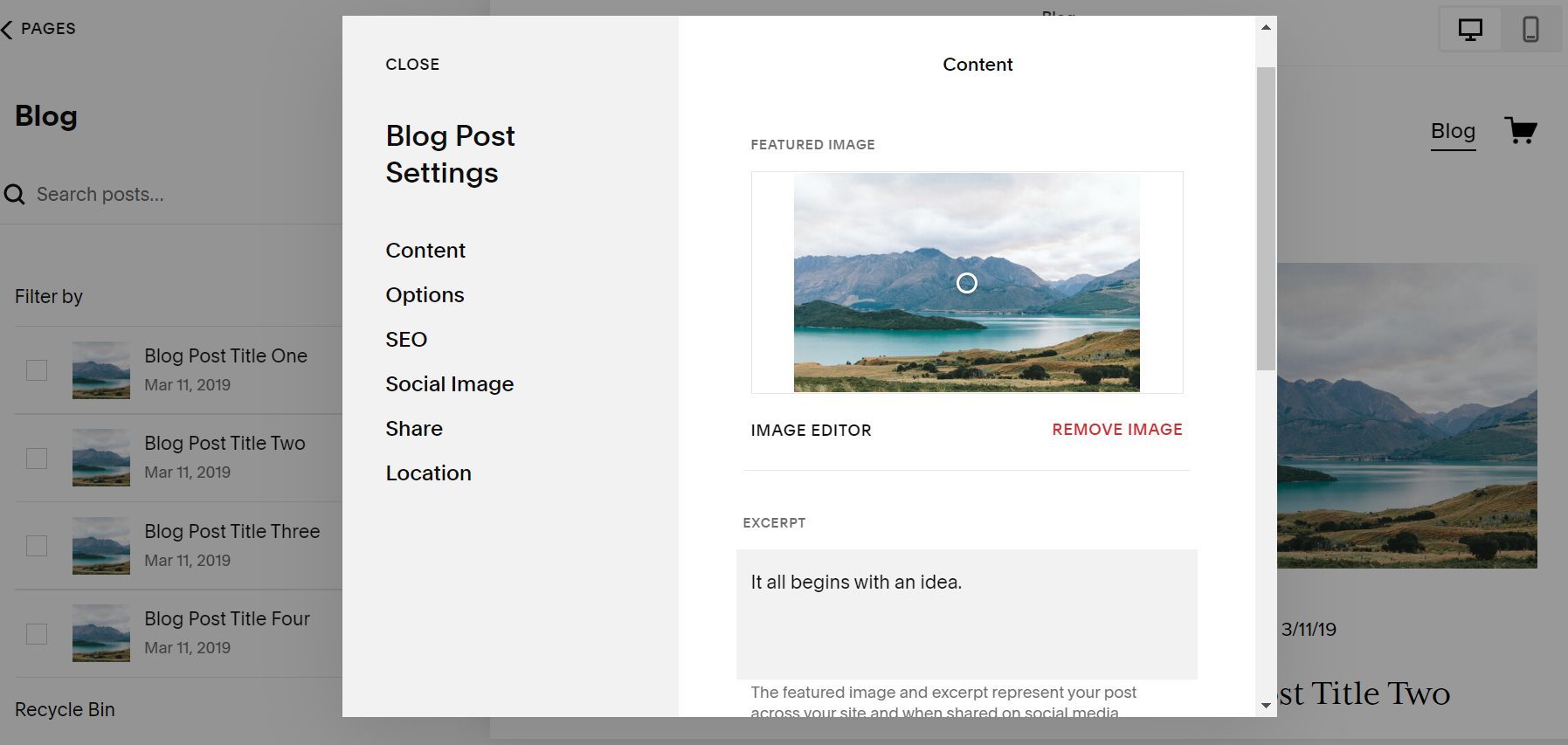Click the large landscape image in site preview
Image resolution: width=1568 pixels, height=745 pixels.
[x=1406, y=416]
